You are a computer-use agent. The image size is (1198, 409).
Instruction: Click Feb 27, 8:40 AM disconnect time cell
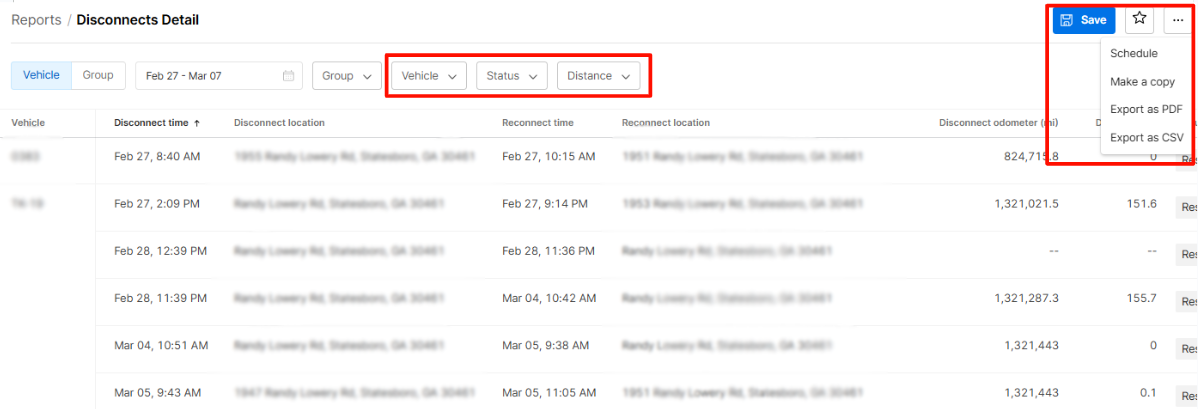tap(157, 157)
